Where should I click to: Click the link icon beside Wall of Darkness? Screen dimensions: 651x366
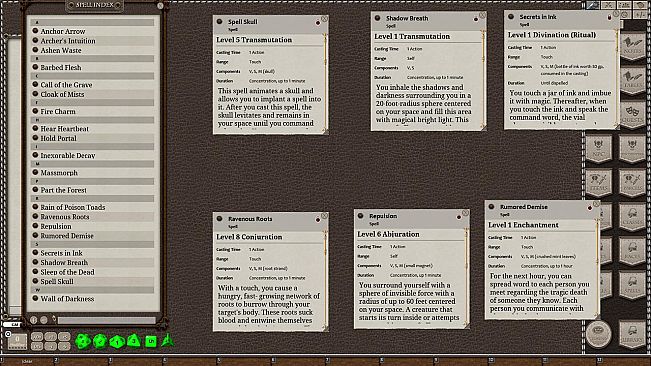[x=35, y=298]
